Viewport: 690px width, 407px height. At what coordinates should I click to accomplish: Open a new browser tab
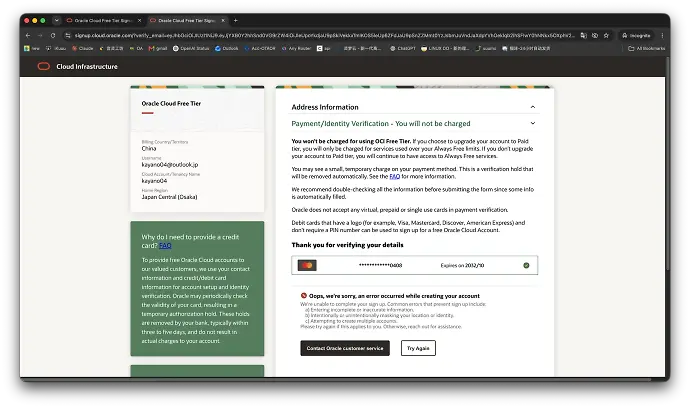coord(235,20)
